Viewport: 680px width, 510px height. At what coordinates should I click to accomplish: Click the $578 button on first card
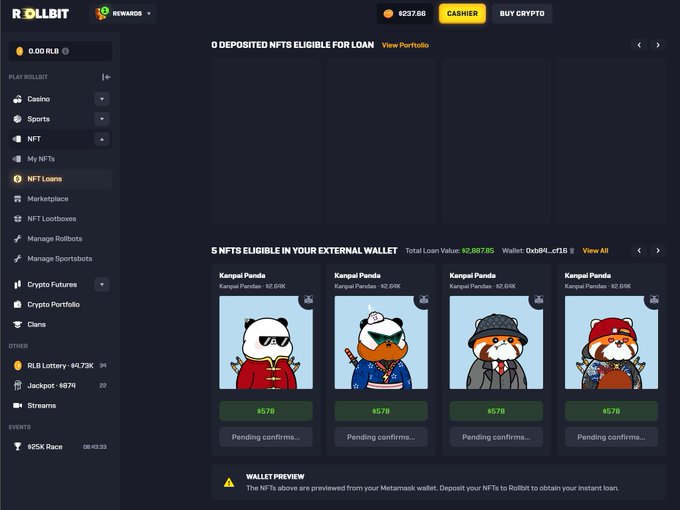(266, 411)
